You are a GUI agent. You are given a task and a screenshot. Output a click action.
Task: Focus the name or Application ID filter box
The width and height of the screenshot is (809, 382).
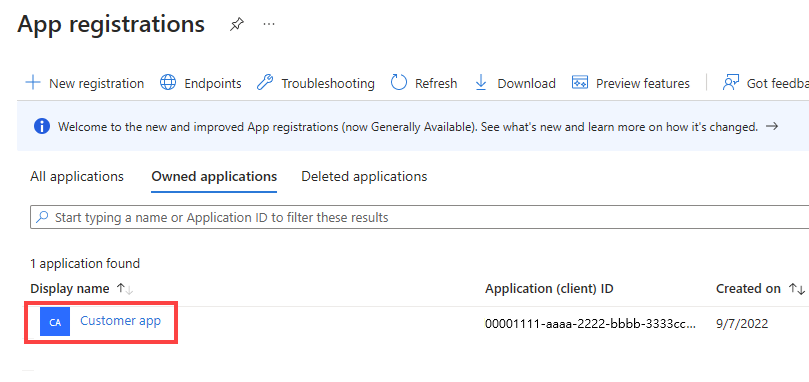click(x=419, y=217)
